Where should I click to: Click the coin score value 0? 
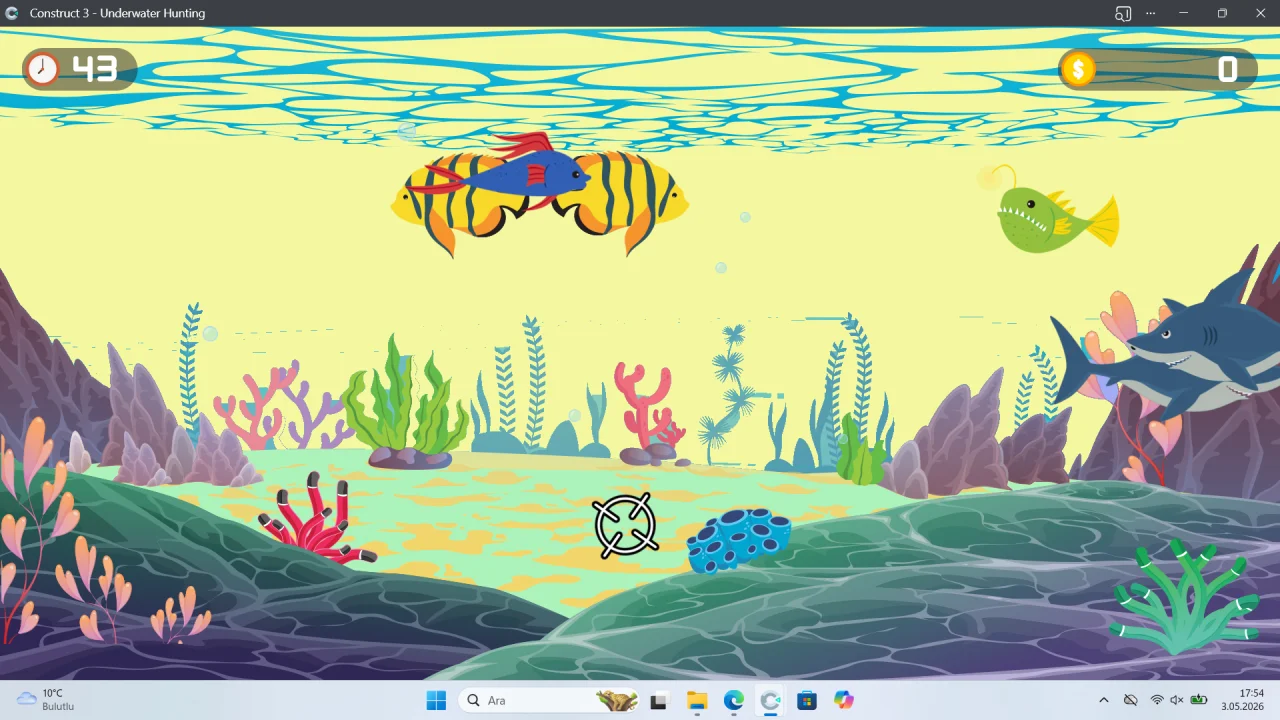(1227, 69)
